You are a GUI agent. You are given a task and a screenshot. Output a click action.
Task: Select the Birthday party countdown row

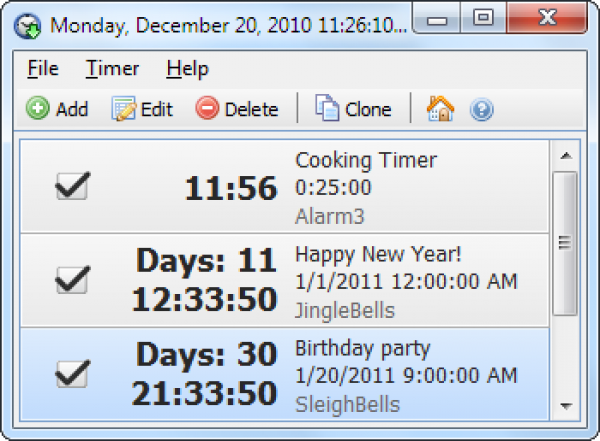[x=363, y=349]
